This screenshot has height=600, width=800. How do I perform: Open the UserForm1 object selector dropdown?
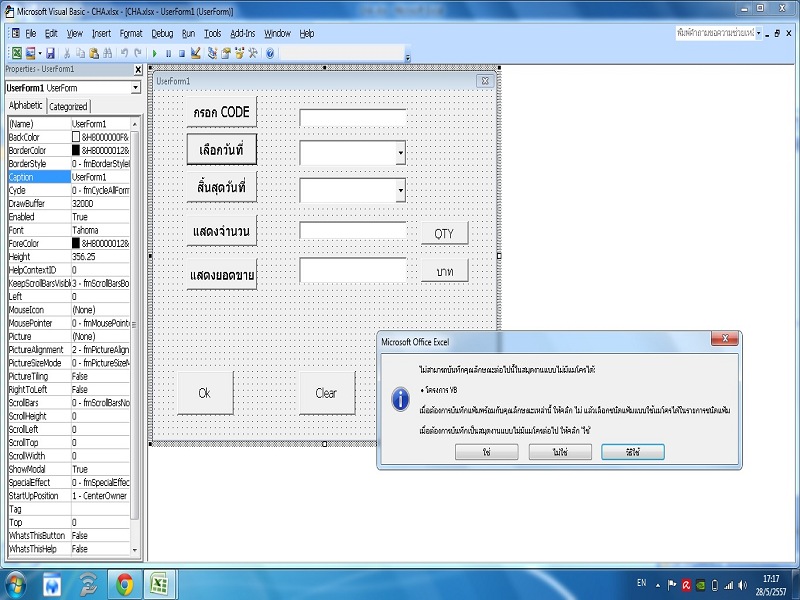point(135,88)
